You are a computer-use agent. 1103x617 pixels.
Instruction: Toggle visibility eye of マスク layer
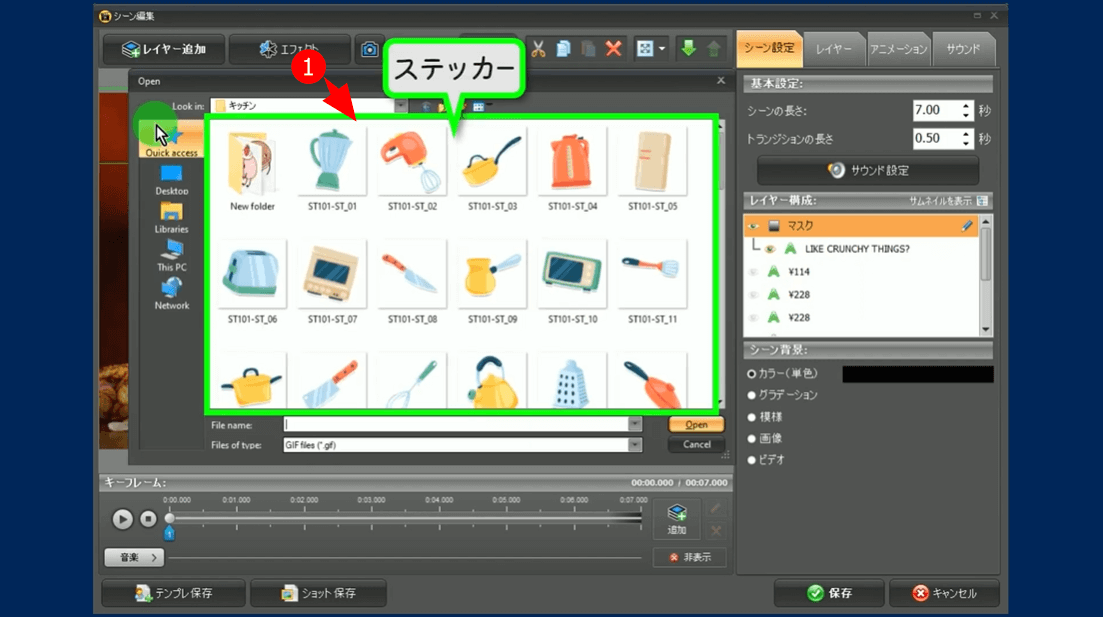(754, 226)
